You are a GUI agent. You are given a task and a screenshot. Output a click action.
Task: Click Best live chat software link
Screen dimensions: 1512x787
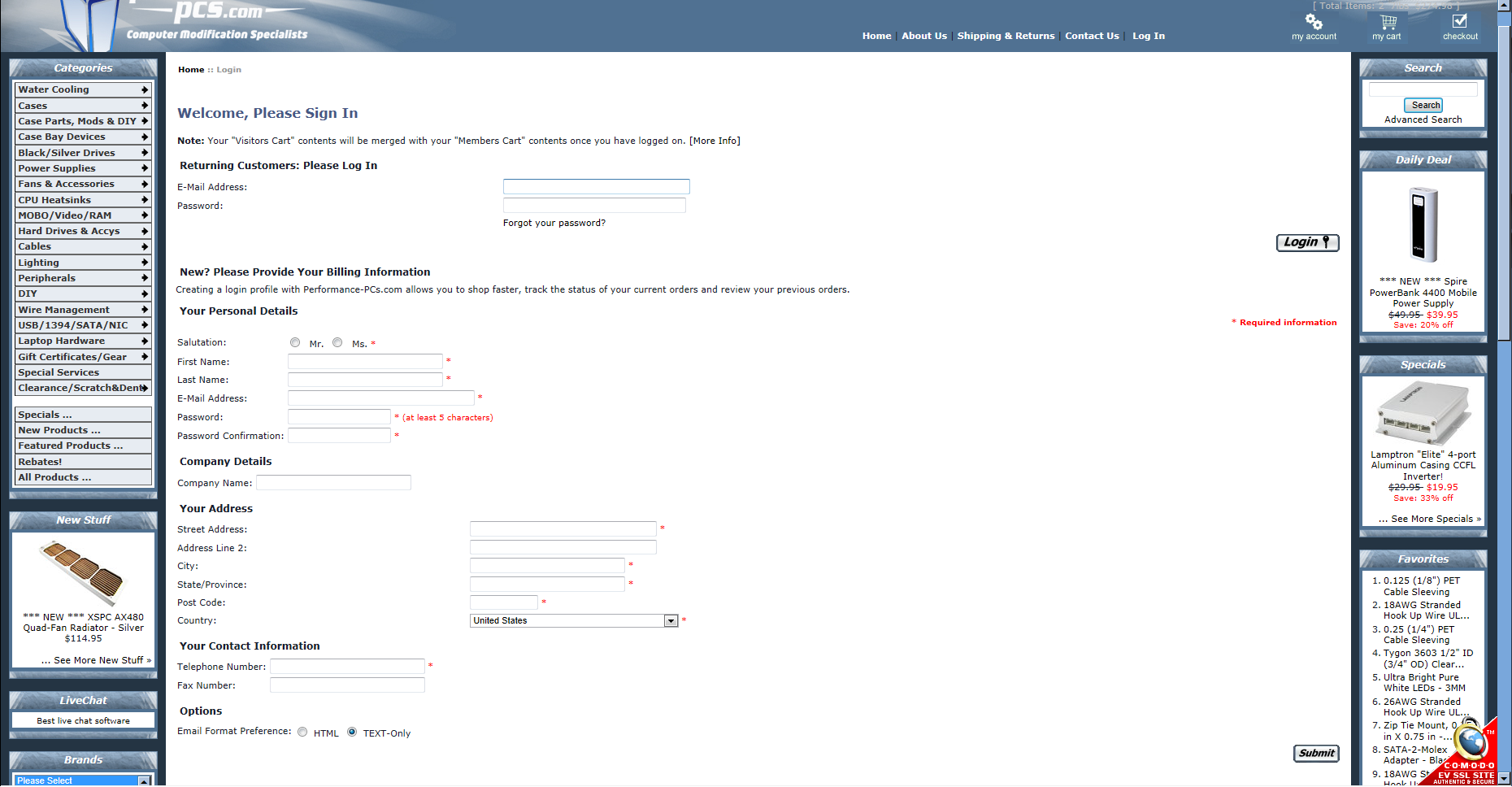[83, 720]
